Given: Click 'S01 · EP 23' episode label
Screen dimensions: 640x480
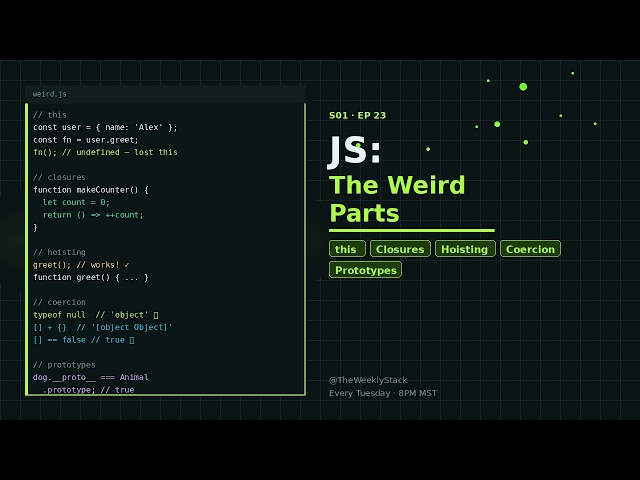Looking at the screenshot, I should [x=357, y=116].
